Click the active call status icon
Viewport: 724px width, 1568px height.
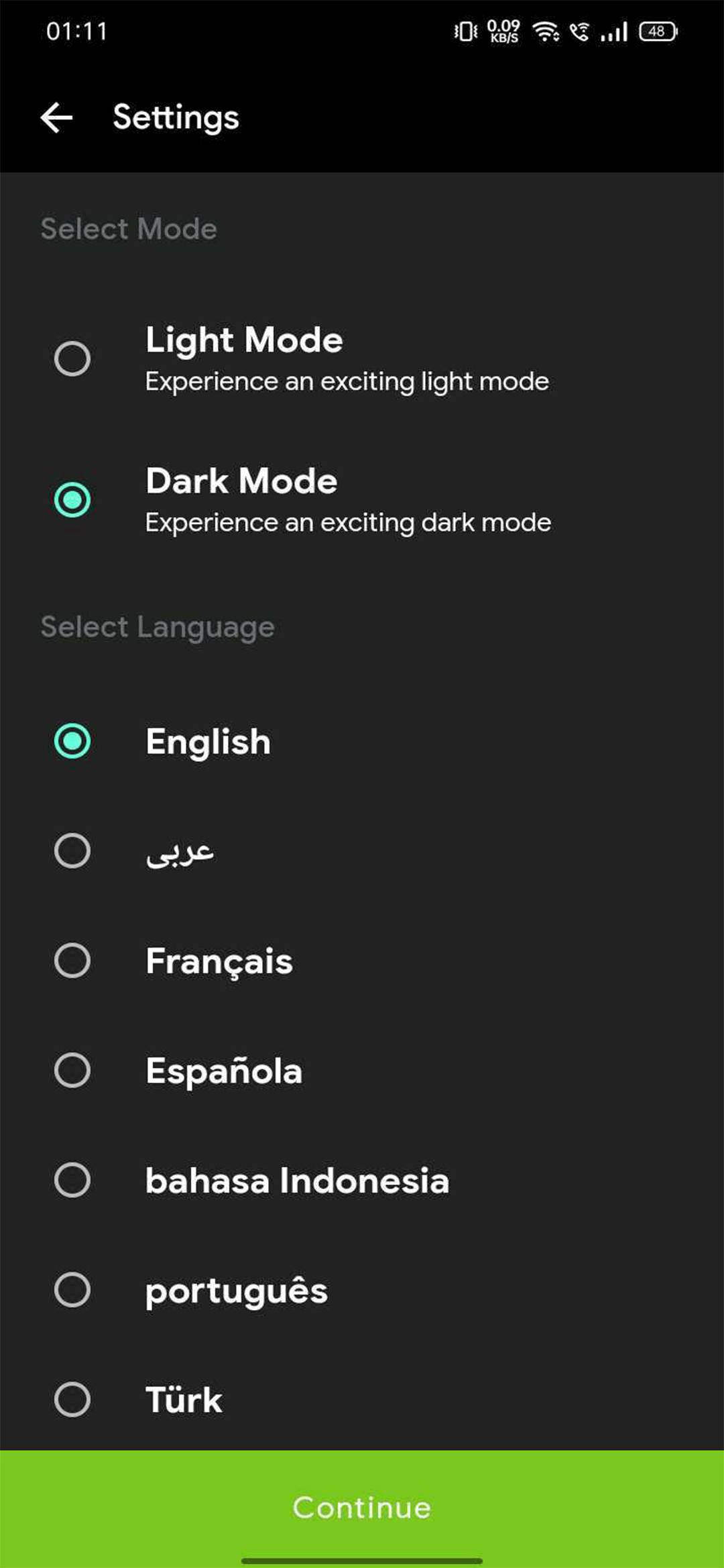[582, 30]
